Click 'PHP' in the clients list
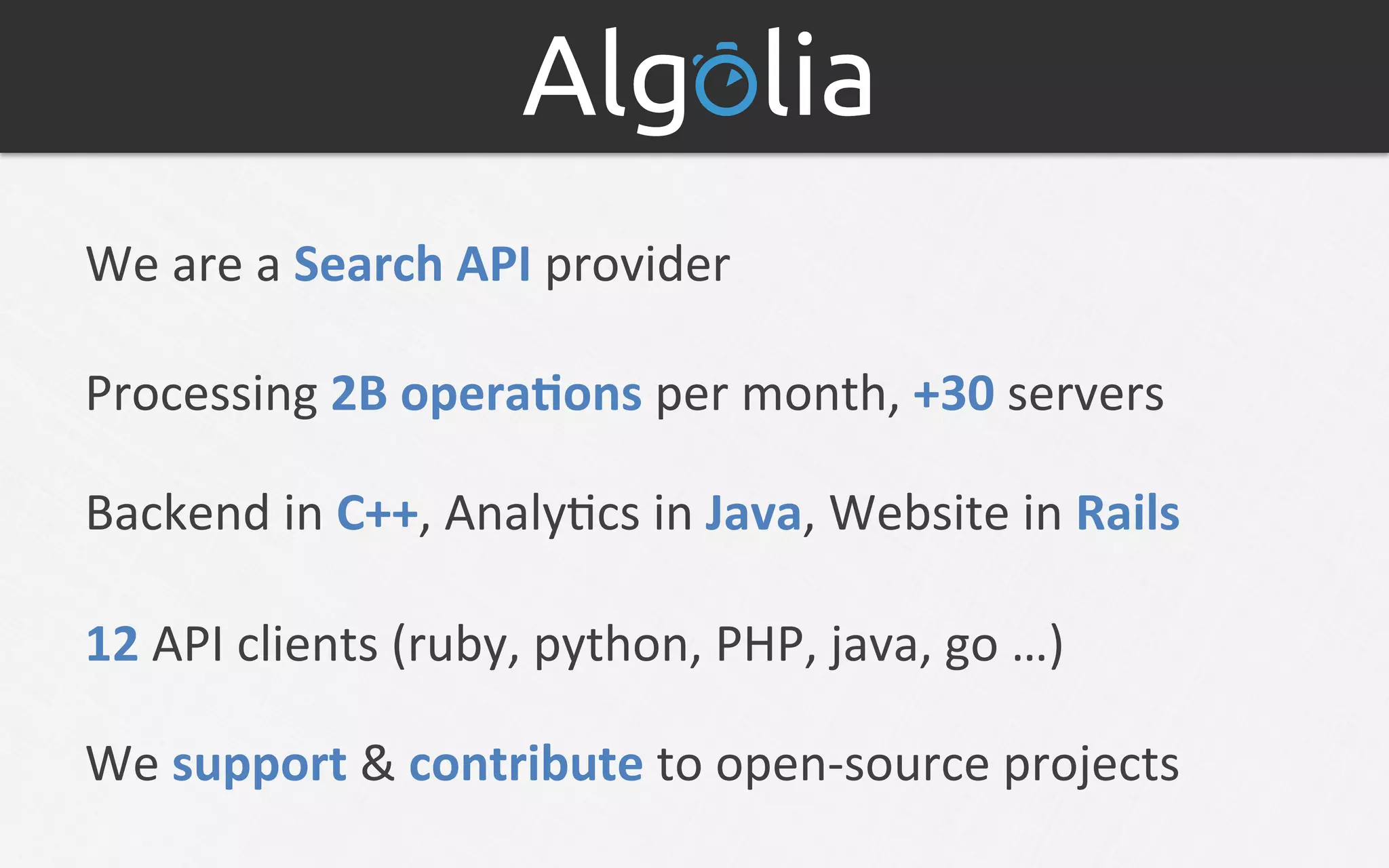1389x868 pixels. point(760,644)
